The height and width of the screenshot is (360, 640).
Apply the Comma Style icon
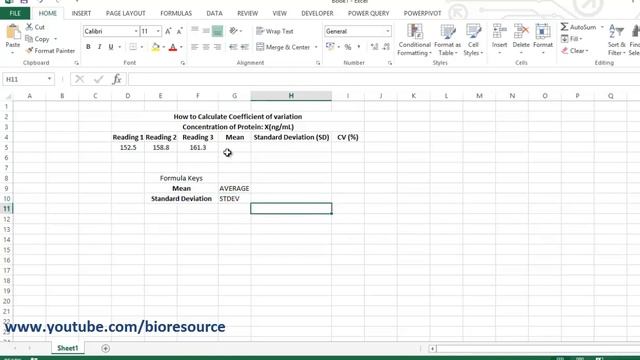click(x=359, y=47)
